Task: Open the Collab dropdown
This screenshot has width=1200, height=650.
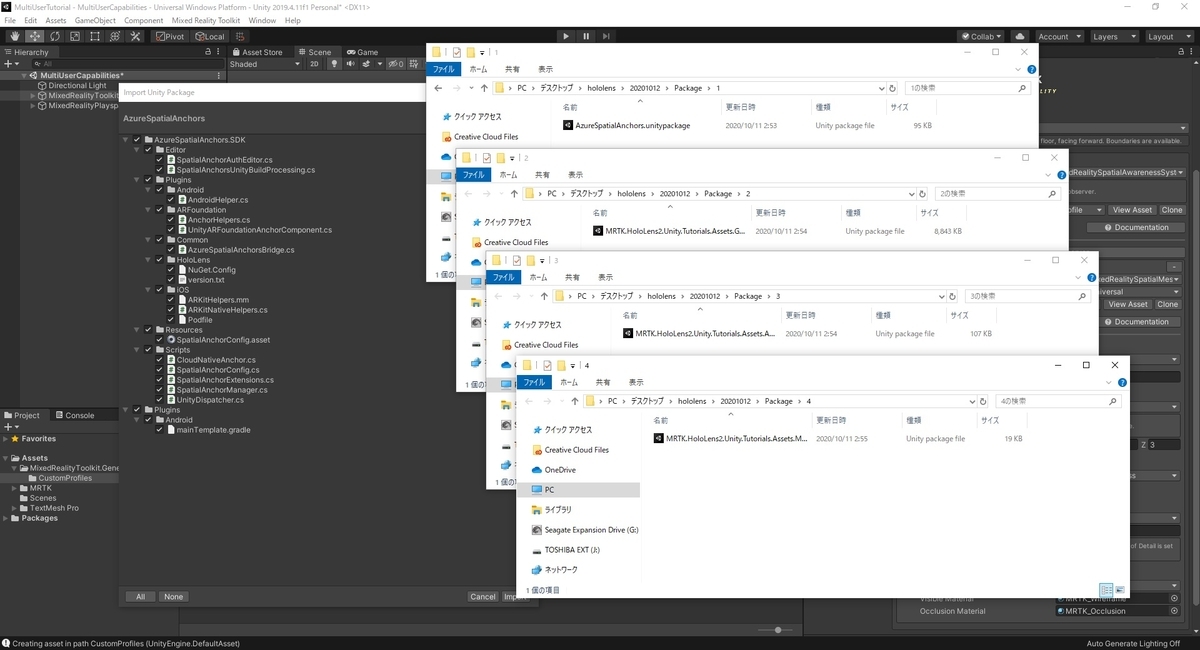Action: (980, 36)
